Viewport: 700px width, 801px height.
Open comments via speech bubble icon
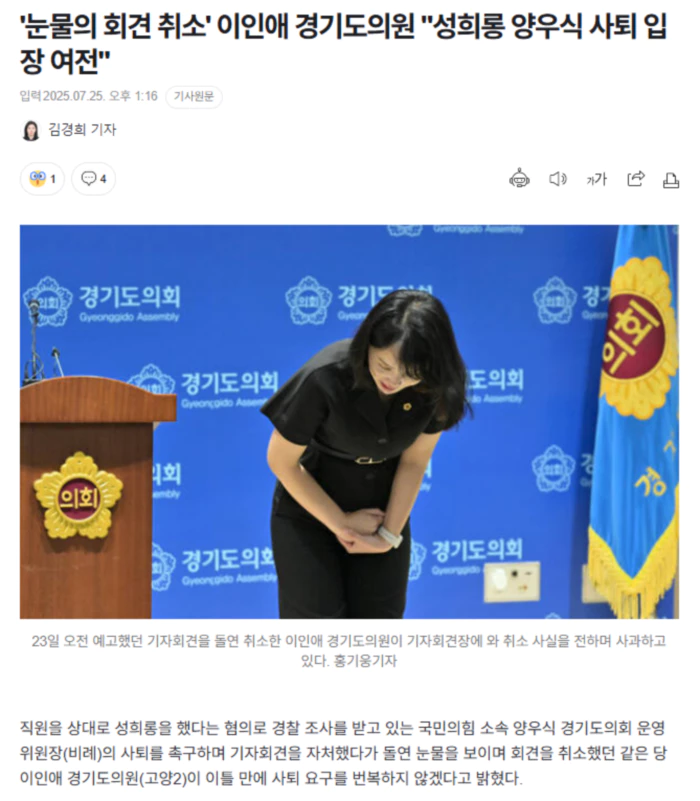pyautogui.click(x=94, y=179)
